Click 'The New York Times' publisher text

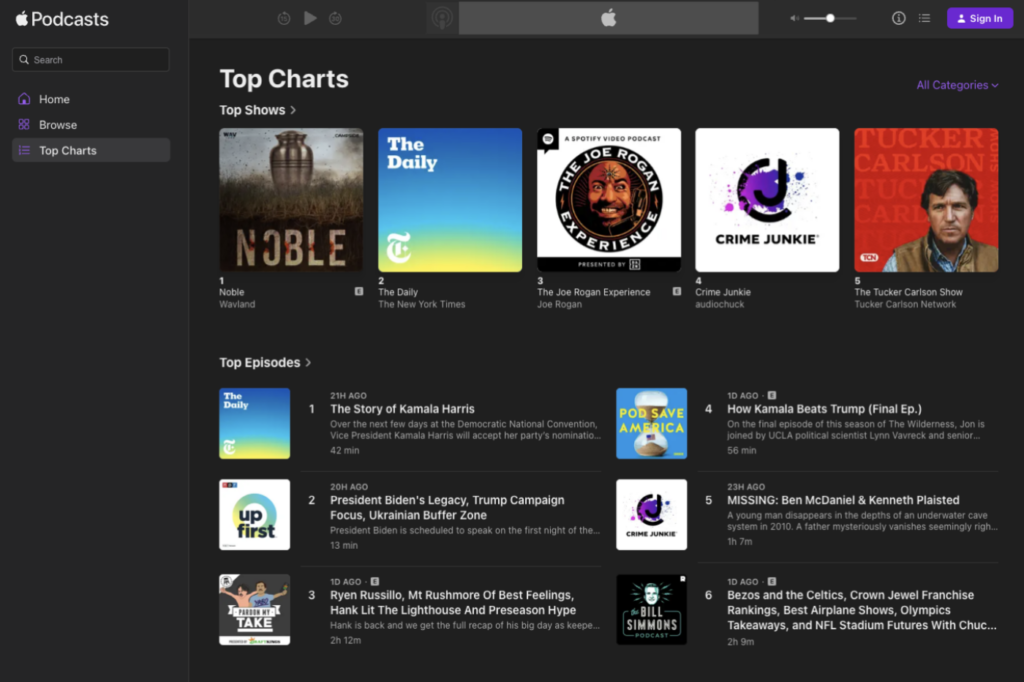(422, 304)
